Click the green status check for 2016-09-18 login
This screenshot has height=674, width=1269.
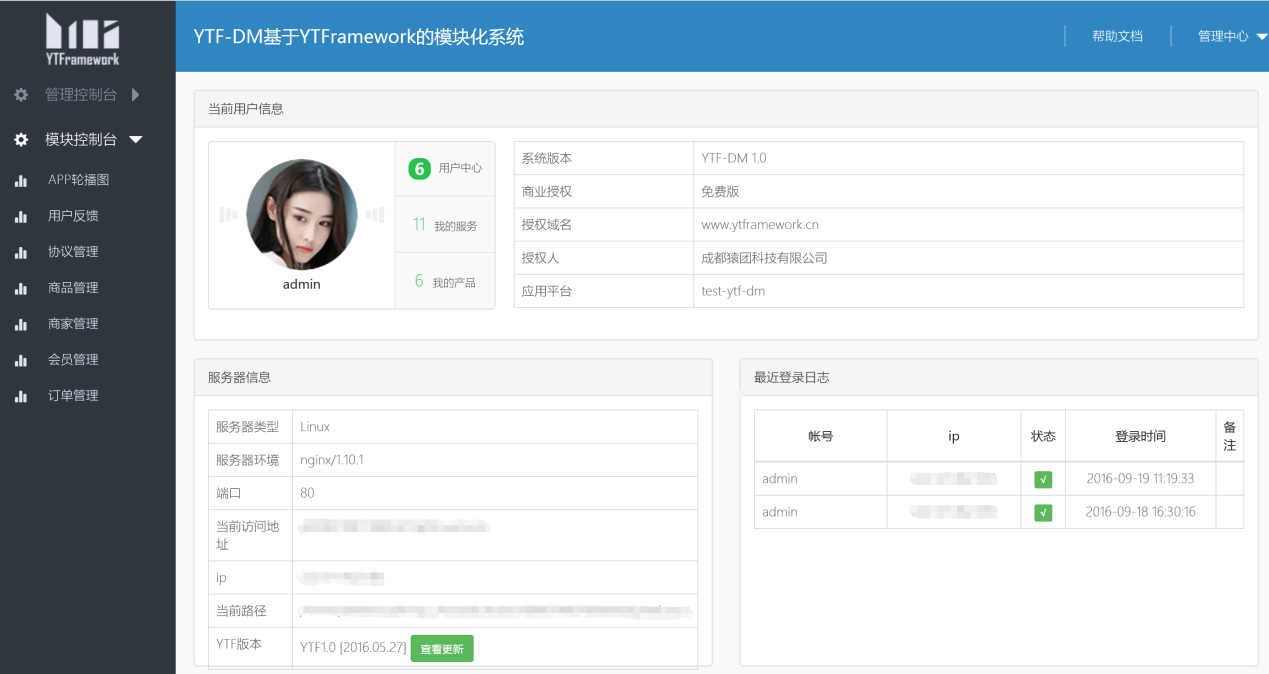(x=1043, y=513)
